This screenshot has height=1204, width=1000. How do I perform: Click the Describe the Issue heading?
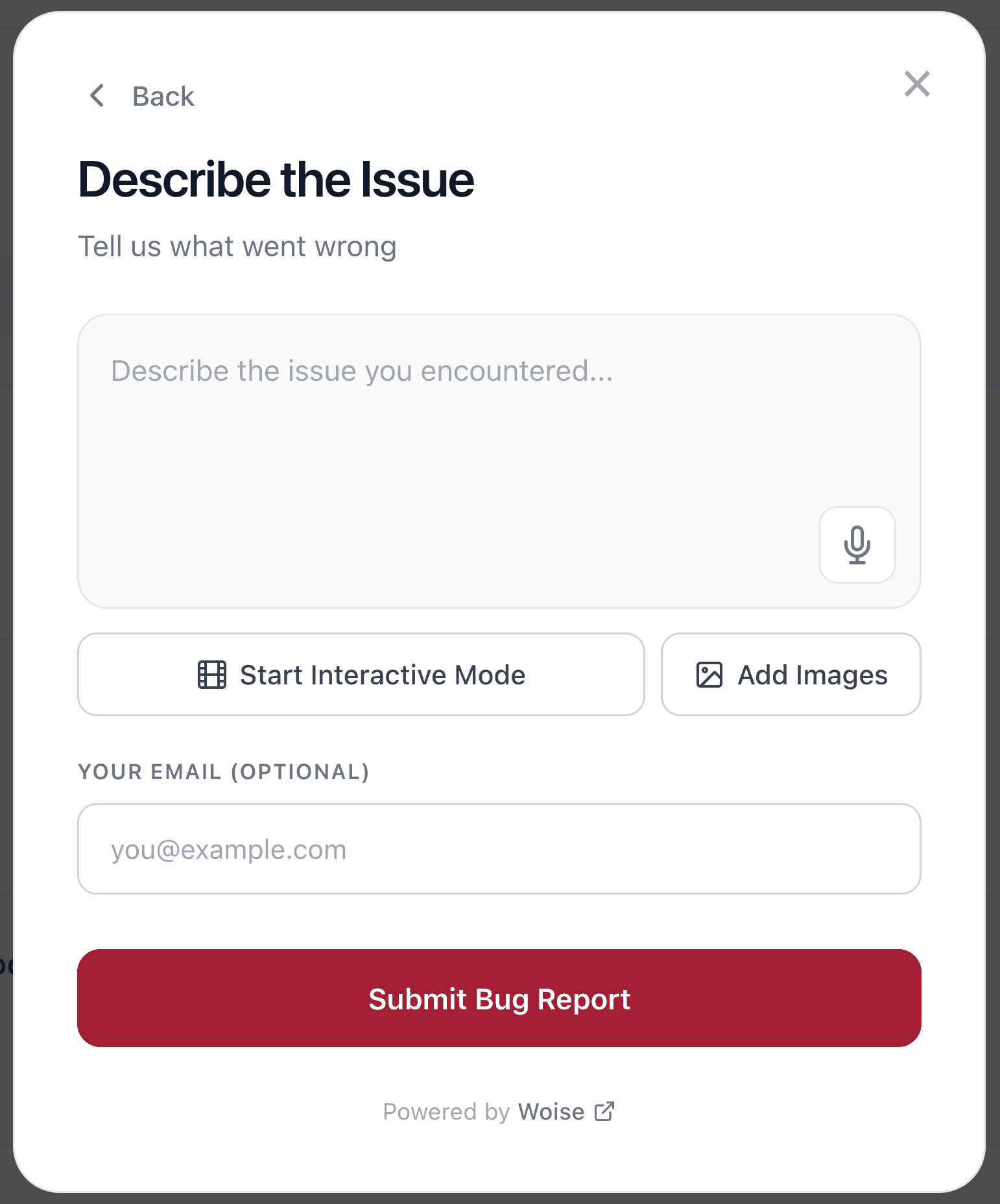pos(276,180)
